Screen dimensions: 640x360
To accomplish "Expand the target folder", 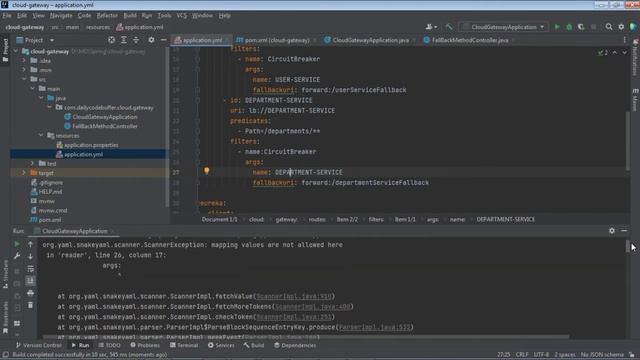I will (24, 173).
